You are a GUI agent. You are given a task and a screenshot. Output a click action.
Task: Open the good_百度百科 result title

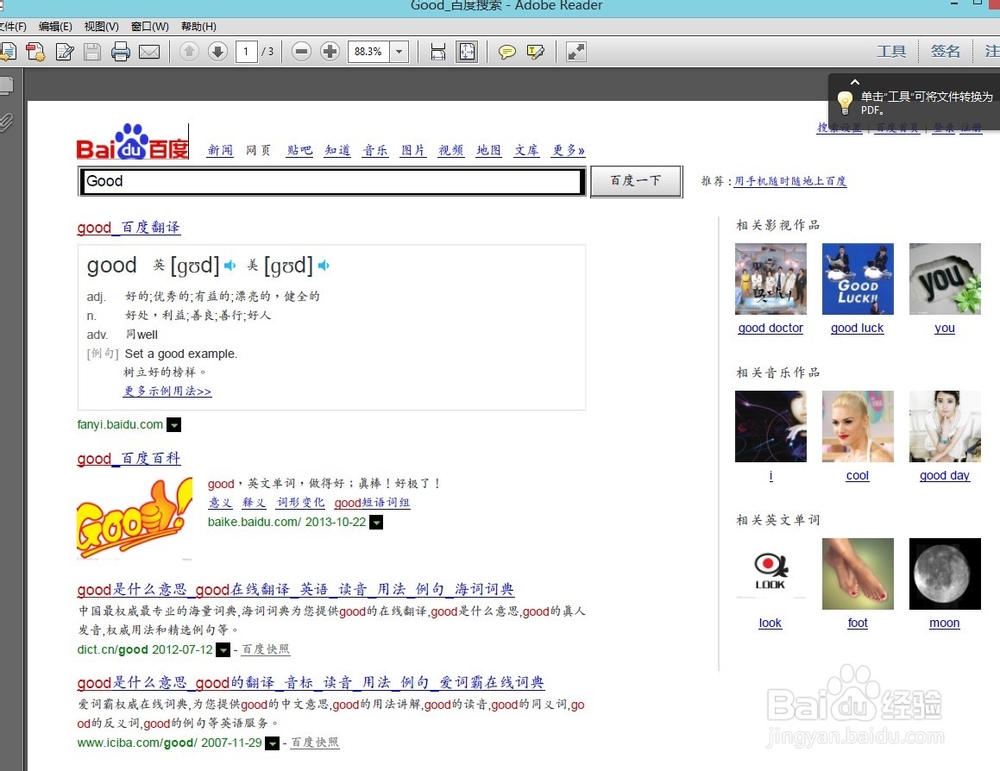pyautogui.click(x=129, y=459)
